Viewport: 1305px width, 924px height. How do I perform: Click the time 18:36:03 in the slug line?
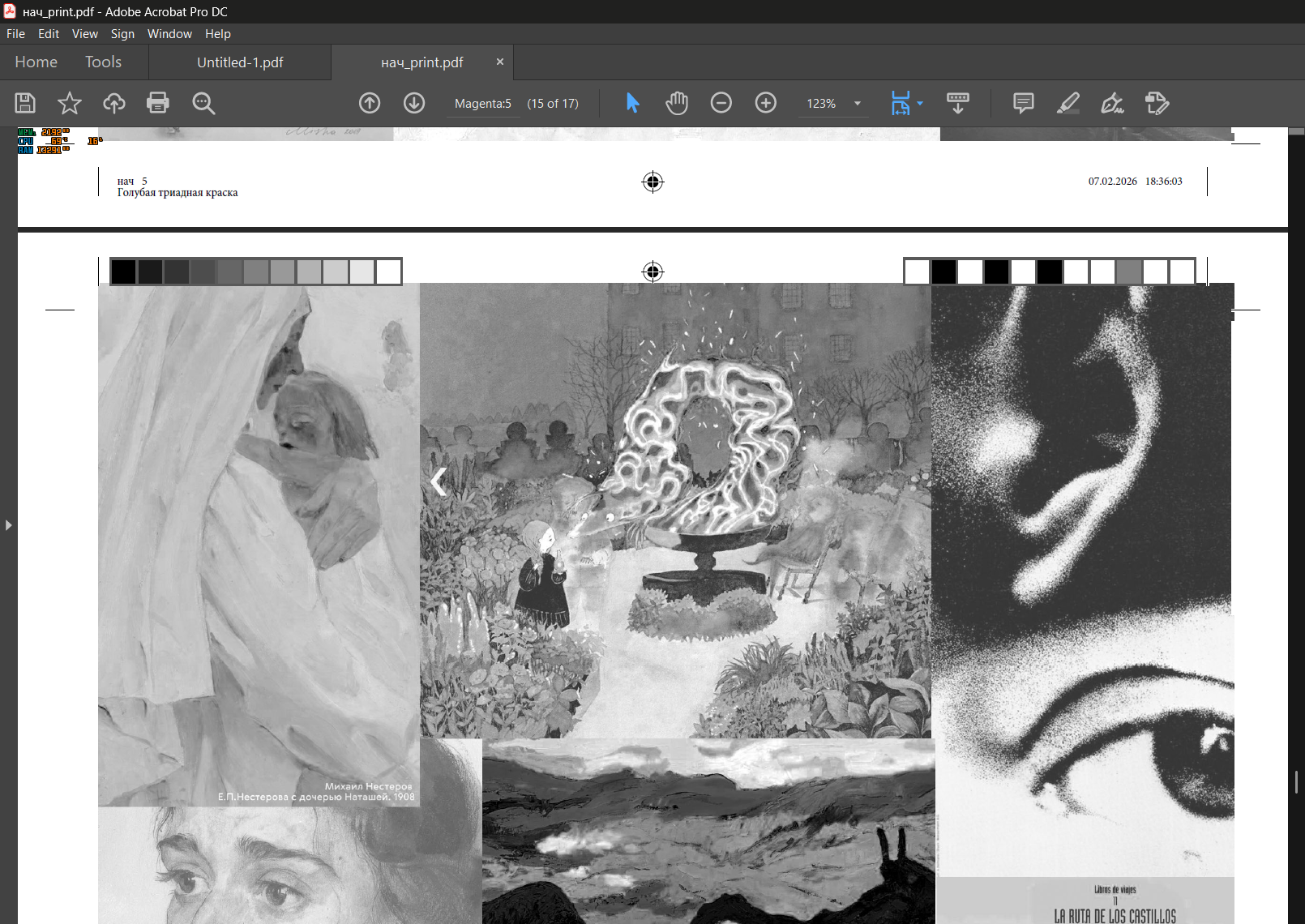pos(1164,182)
